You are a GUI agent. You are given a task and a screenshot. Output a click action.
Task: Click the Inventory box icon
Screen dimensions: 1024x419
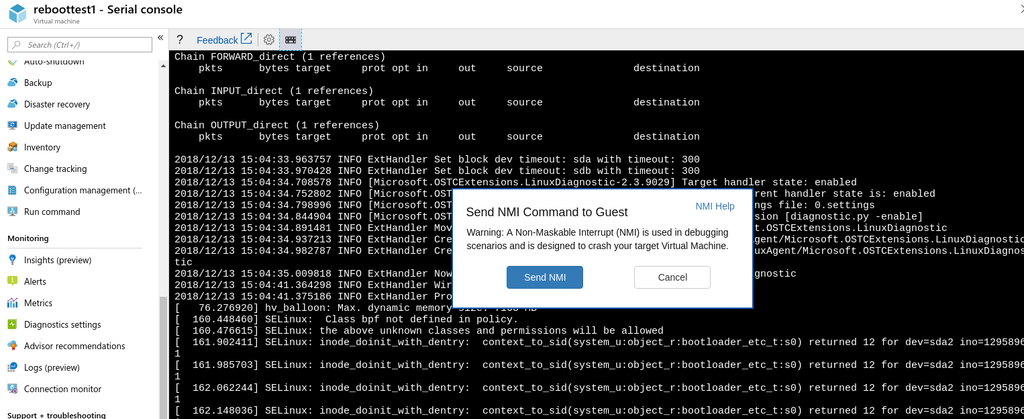(x=12, y=147)
